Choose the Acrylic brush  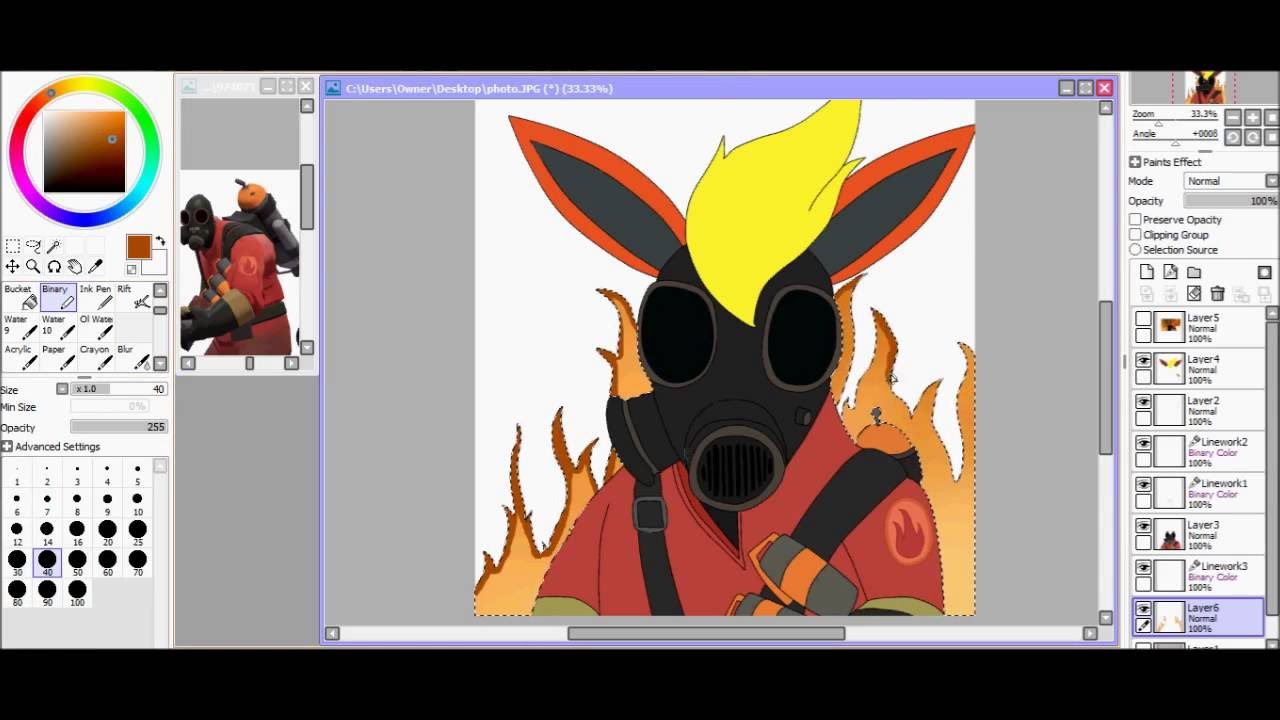point(21,357)
